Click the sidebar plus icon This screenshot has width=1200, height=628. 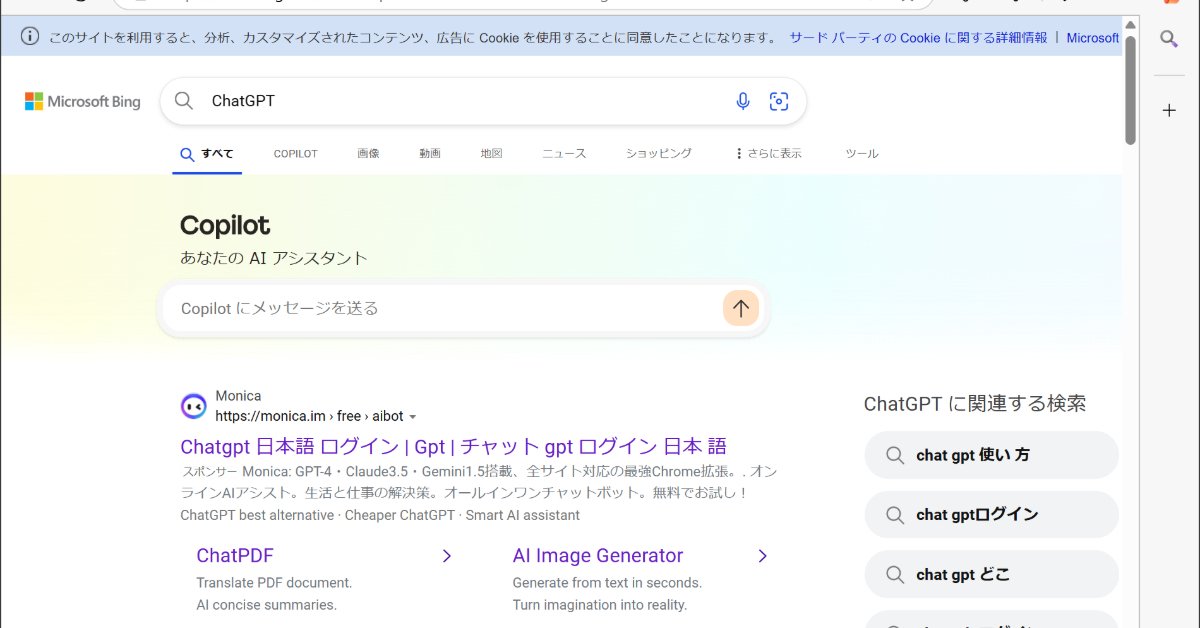1169,110
